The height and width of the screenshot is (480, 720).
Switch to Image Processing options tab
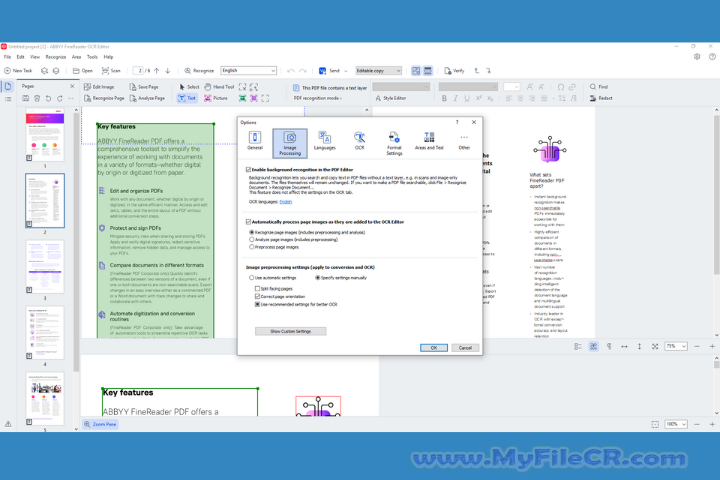[290, 143]
